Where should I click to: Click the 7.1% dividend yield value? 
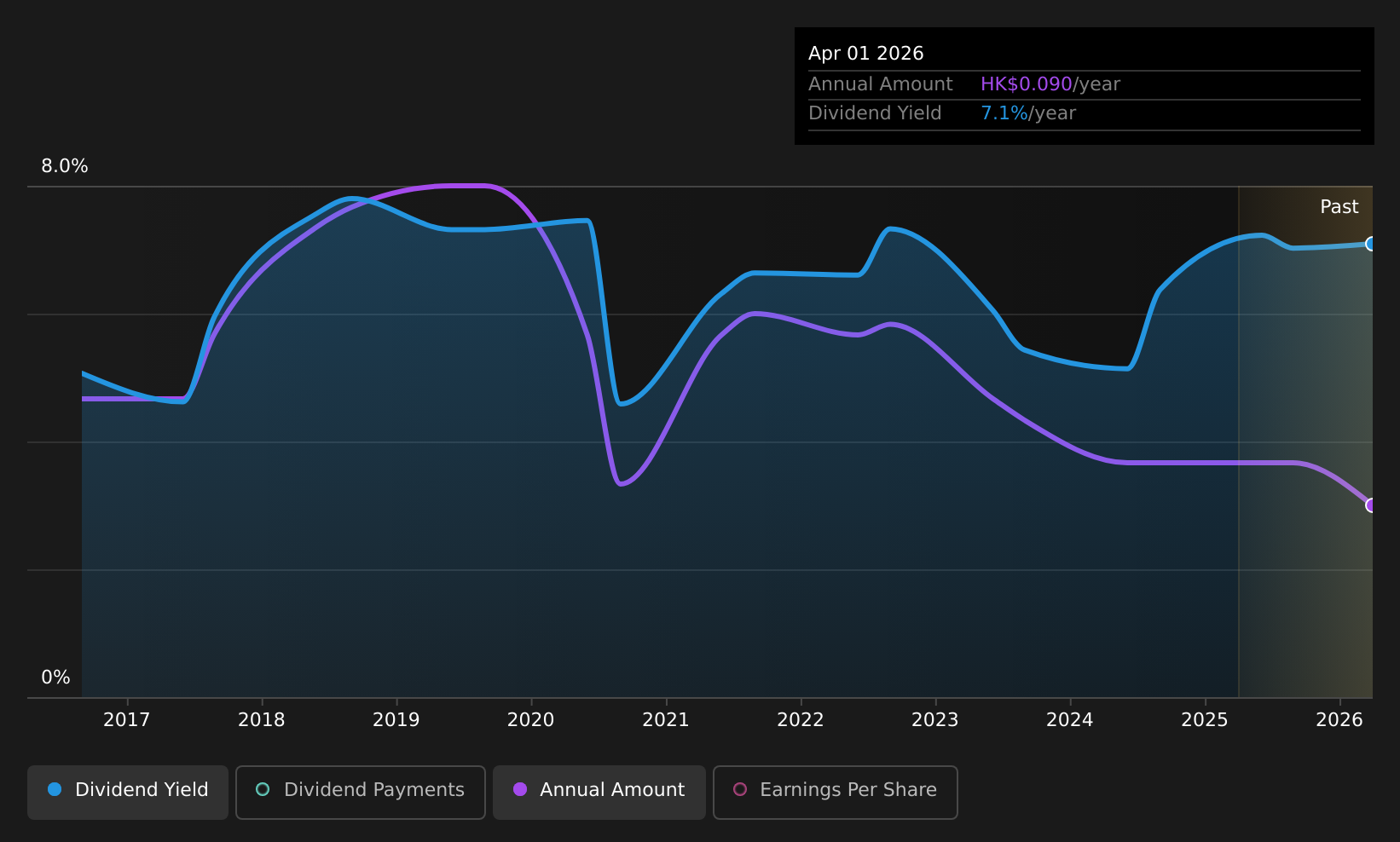[x=1004, y=113]
